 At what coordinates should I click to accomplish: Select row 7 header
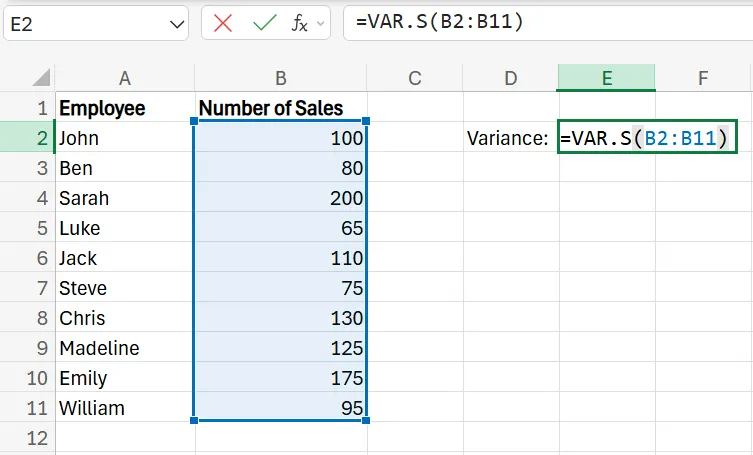pos(27,288)
